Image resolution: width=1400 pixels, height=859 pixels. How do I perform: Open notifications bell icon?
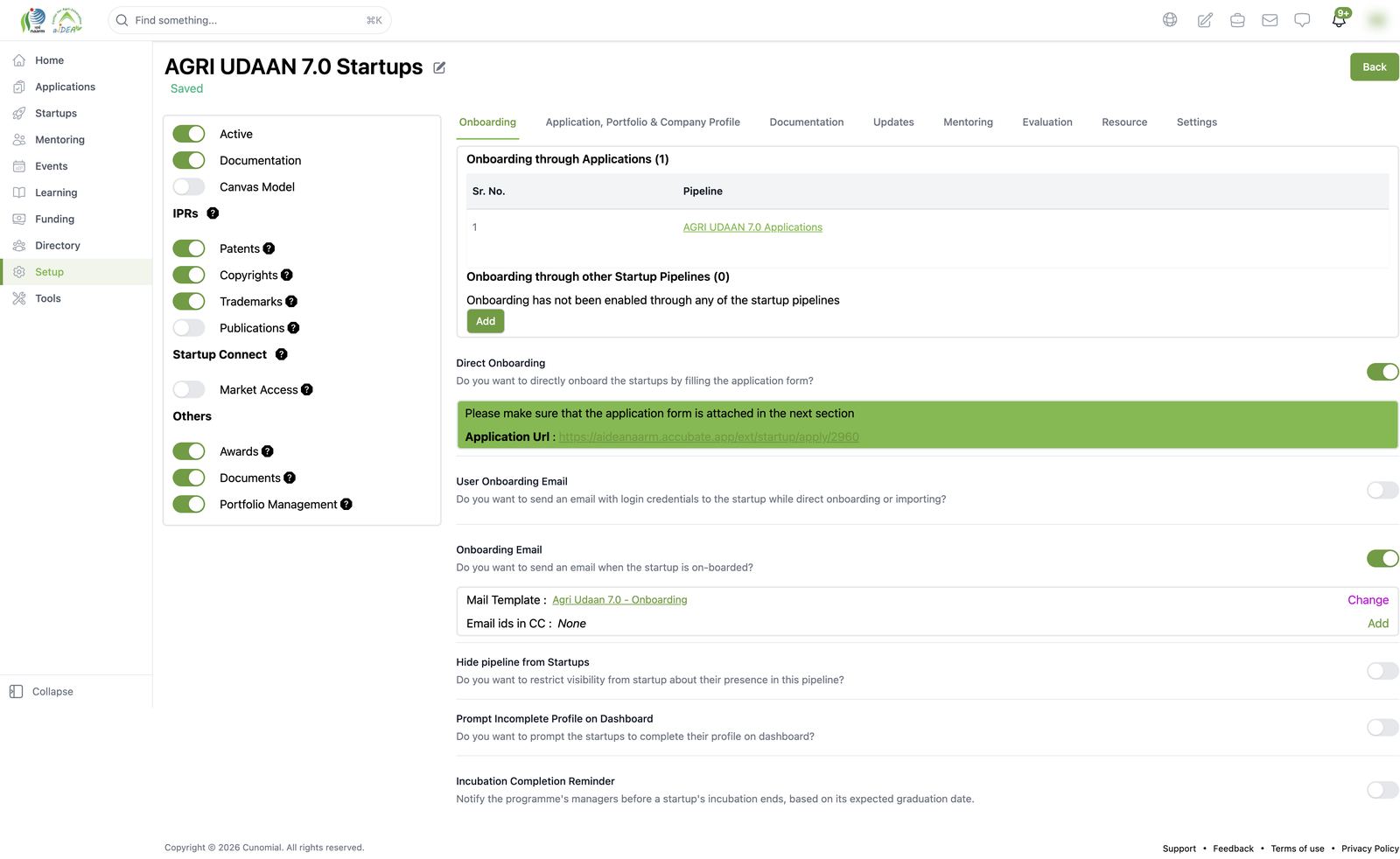pos(1339,20)
